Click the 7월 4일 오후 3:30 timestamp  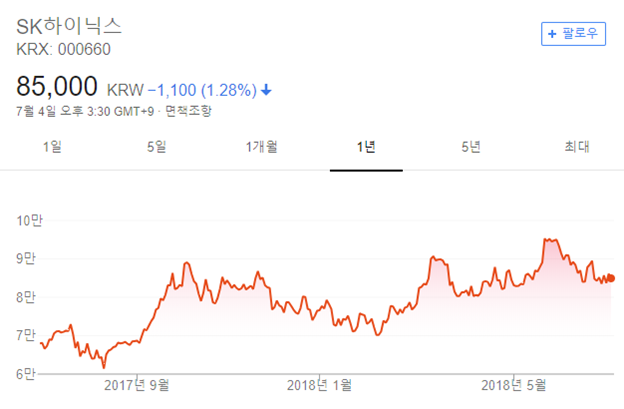pyautogui.click(x=85, y=111)
